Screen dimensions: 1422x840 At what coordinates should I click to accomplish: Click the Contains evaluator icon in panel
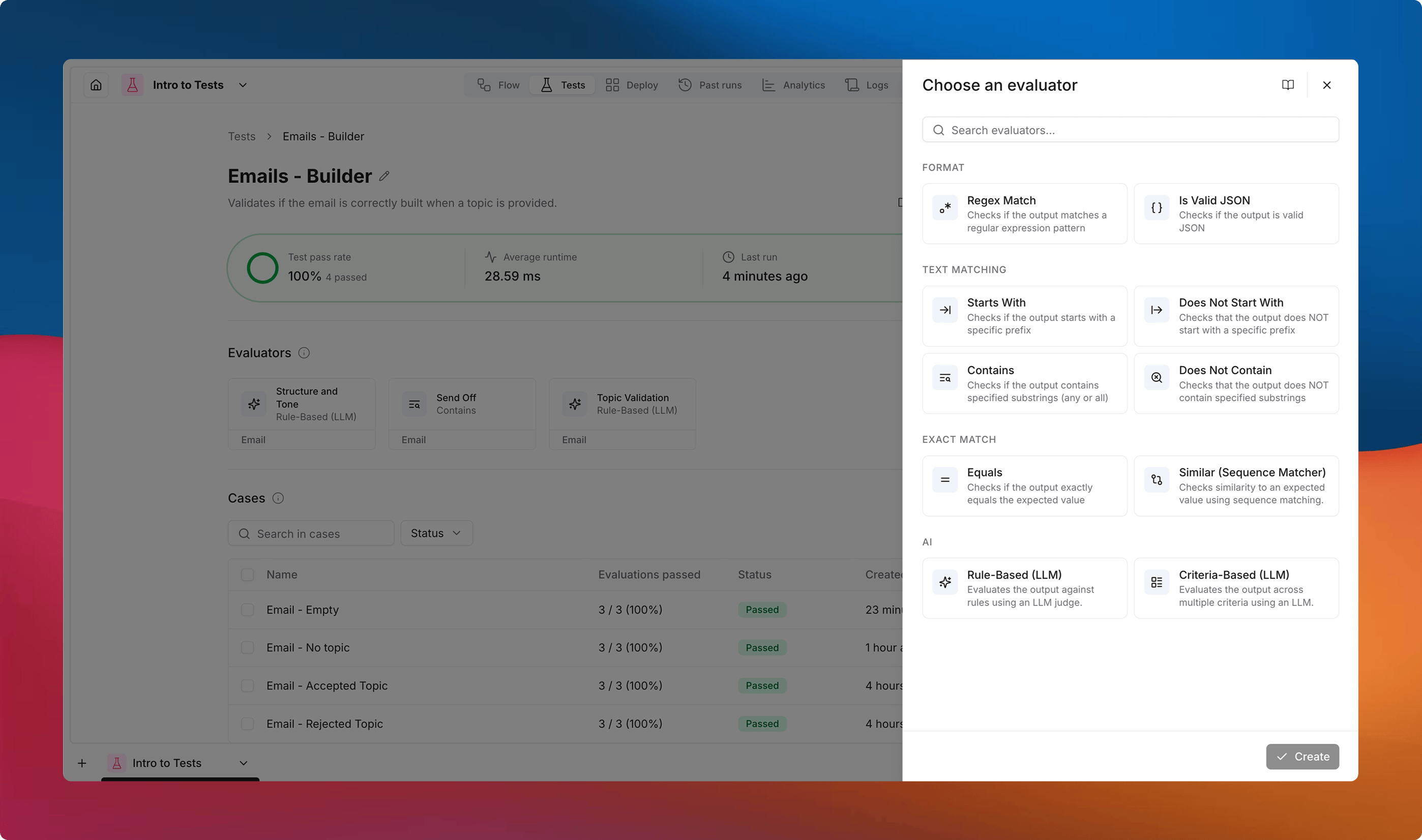click(945, 378)
